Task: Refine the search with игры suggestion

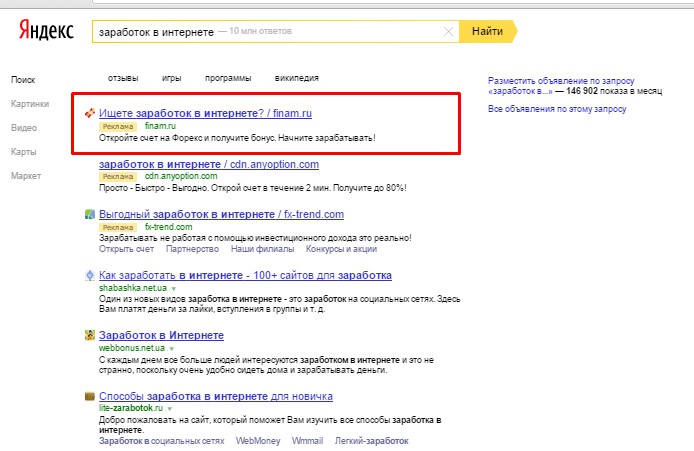Action: pos(171,78)
